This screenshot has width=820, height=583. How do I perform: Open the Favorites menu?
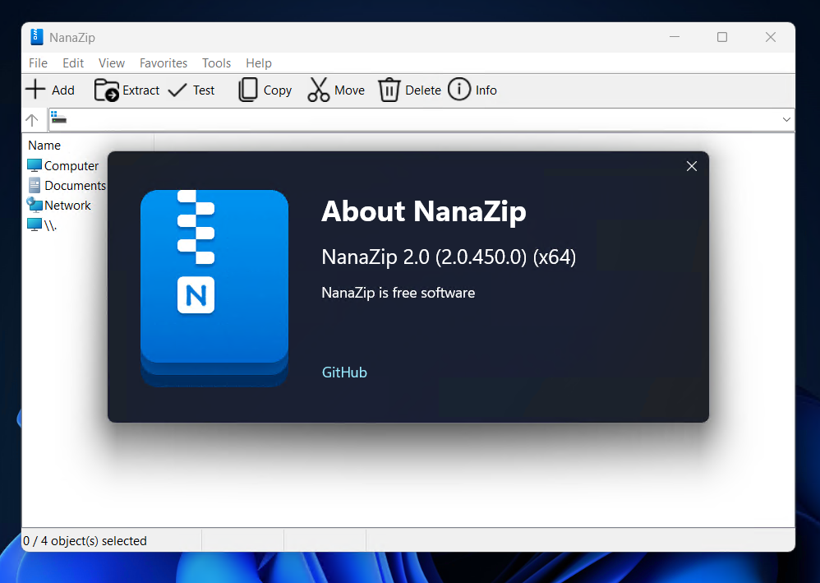click(x=163, y=63)
